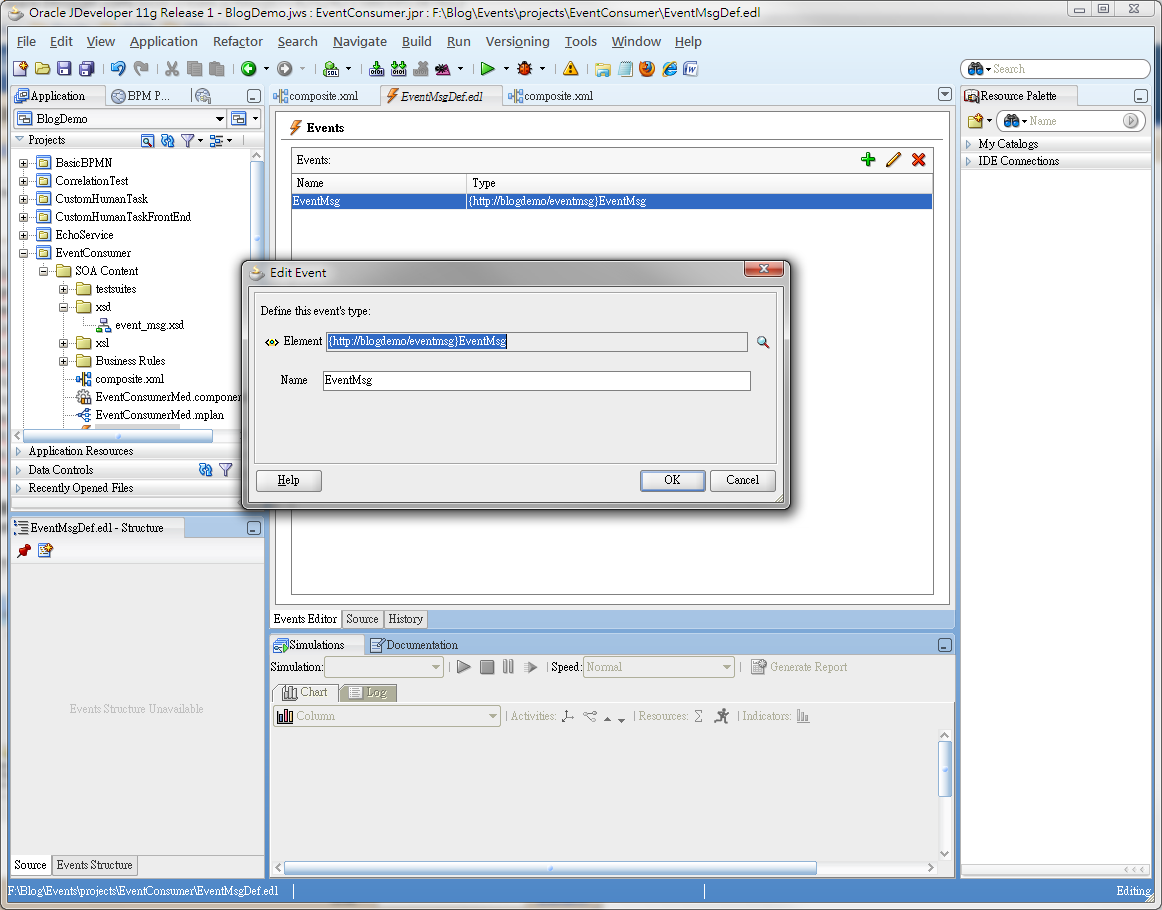Expand the testsuites folder node
Screen dimensions: 1162x910
[x=64, y=290]
